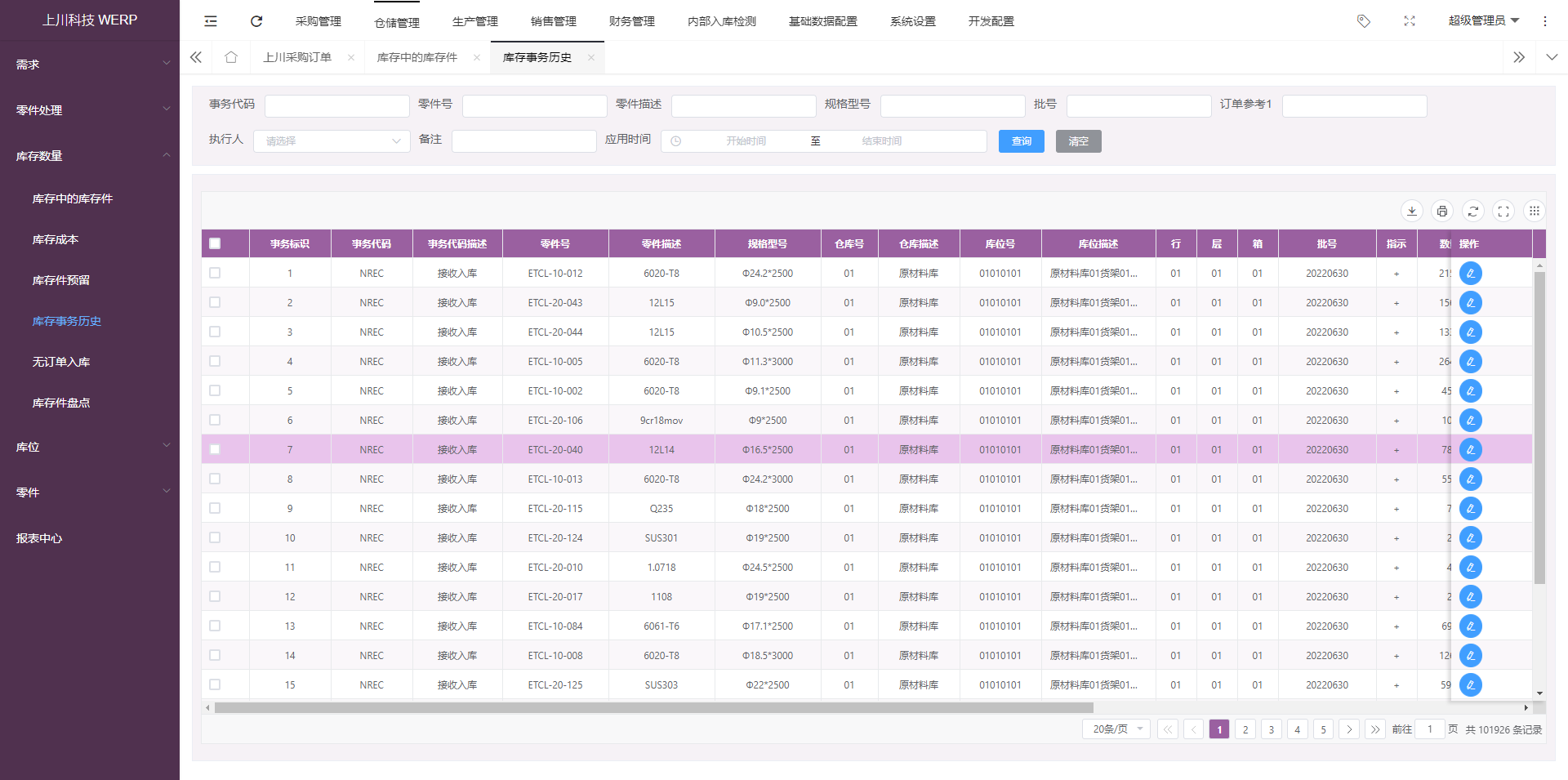Click the horizontal table scrollbar

click(x=653, y=708)
